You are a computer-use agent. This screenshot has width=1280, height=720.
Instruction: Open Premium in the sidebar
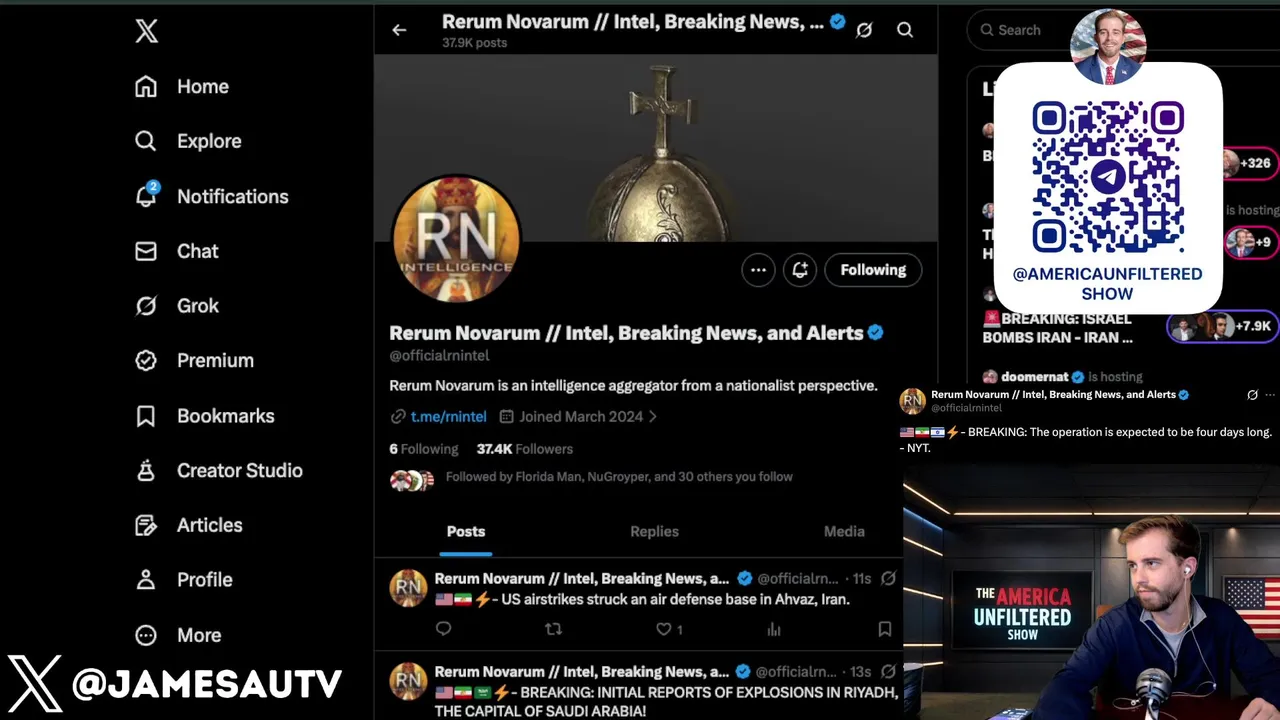click(195, 360)
